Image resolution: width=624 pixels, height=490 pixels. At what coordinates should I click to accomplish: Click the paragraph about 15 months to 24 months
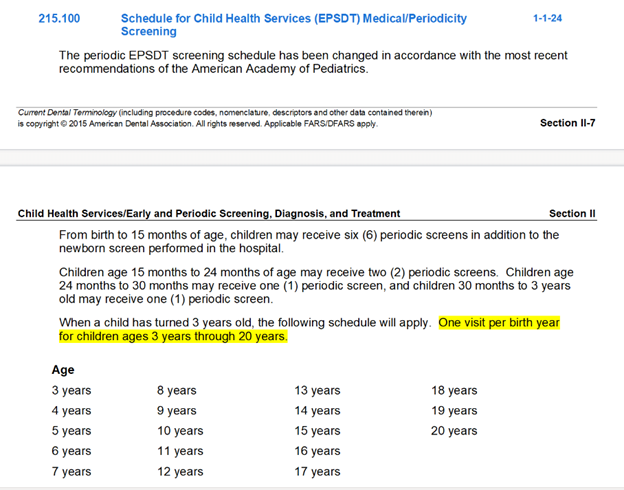(315, 285)
